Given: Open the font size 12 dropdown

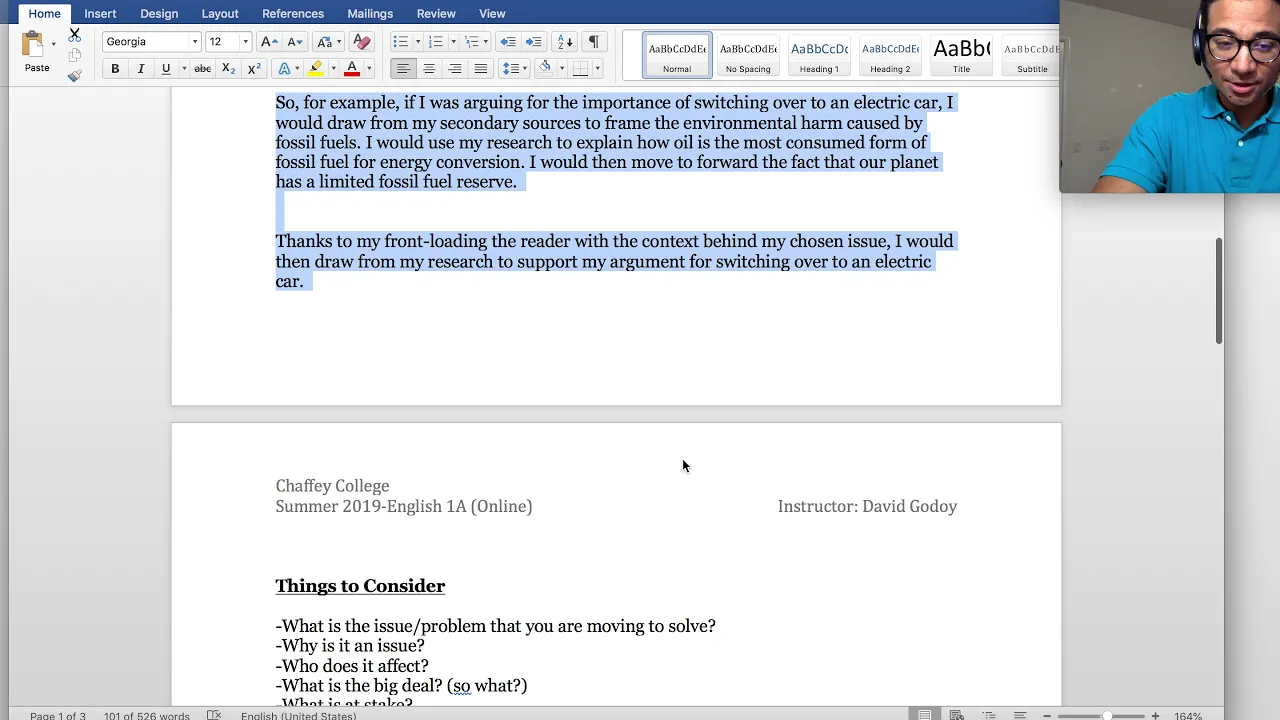Looking at the screenshot, I should [x=245, y=42].
